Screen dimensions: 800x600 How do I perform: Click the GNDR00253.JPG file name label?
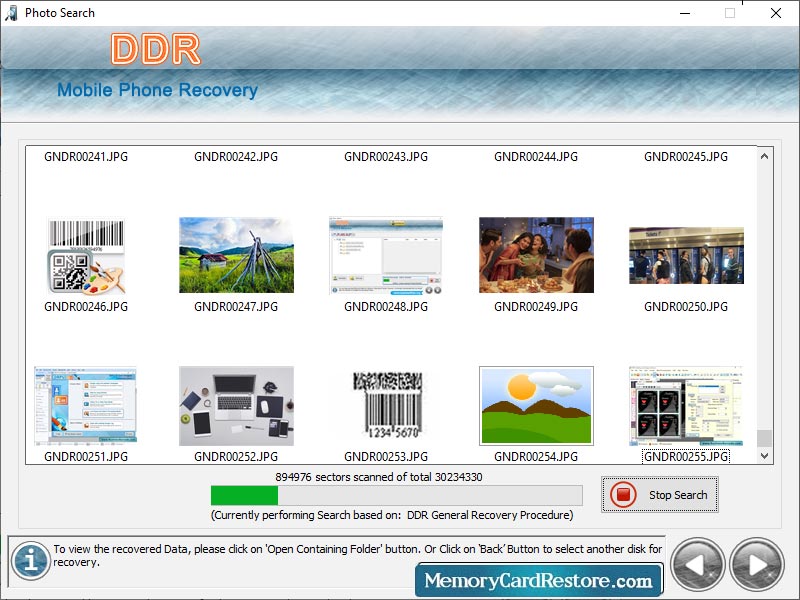coord(386,457)
